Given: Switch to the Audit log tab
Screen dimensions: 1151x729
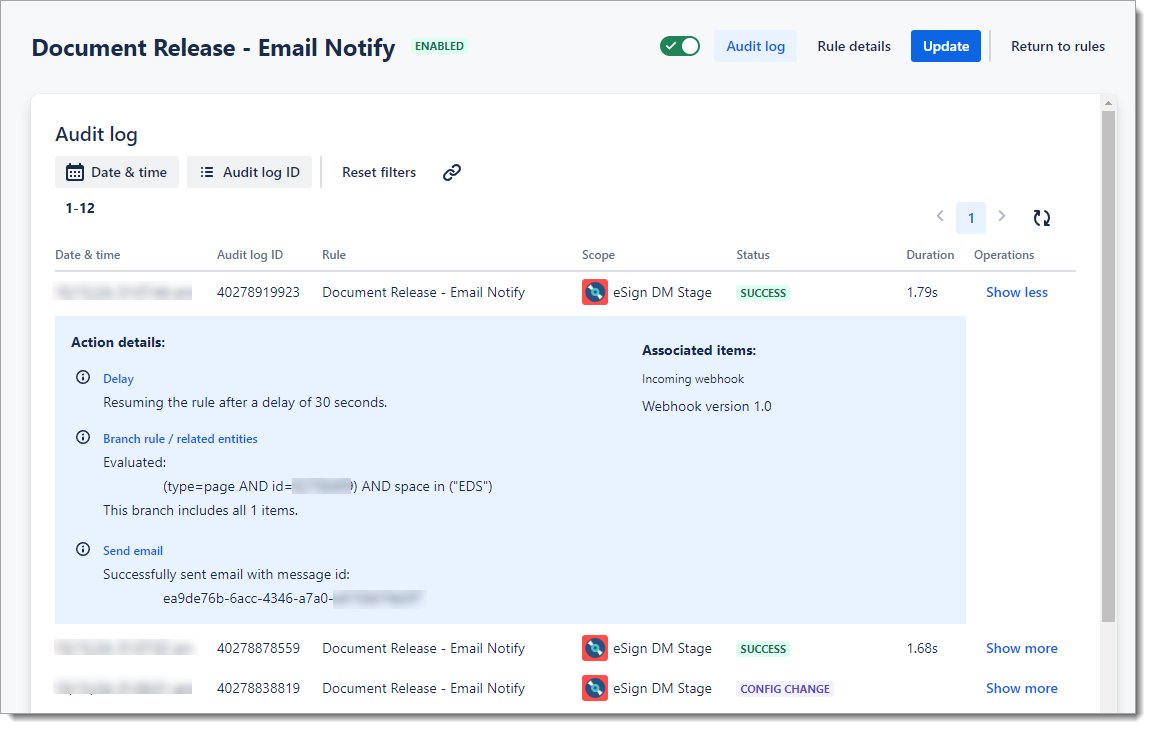Looking at the screenshot, I should tap(755, 46).
